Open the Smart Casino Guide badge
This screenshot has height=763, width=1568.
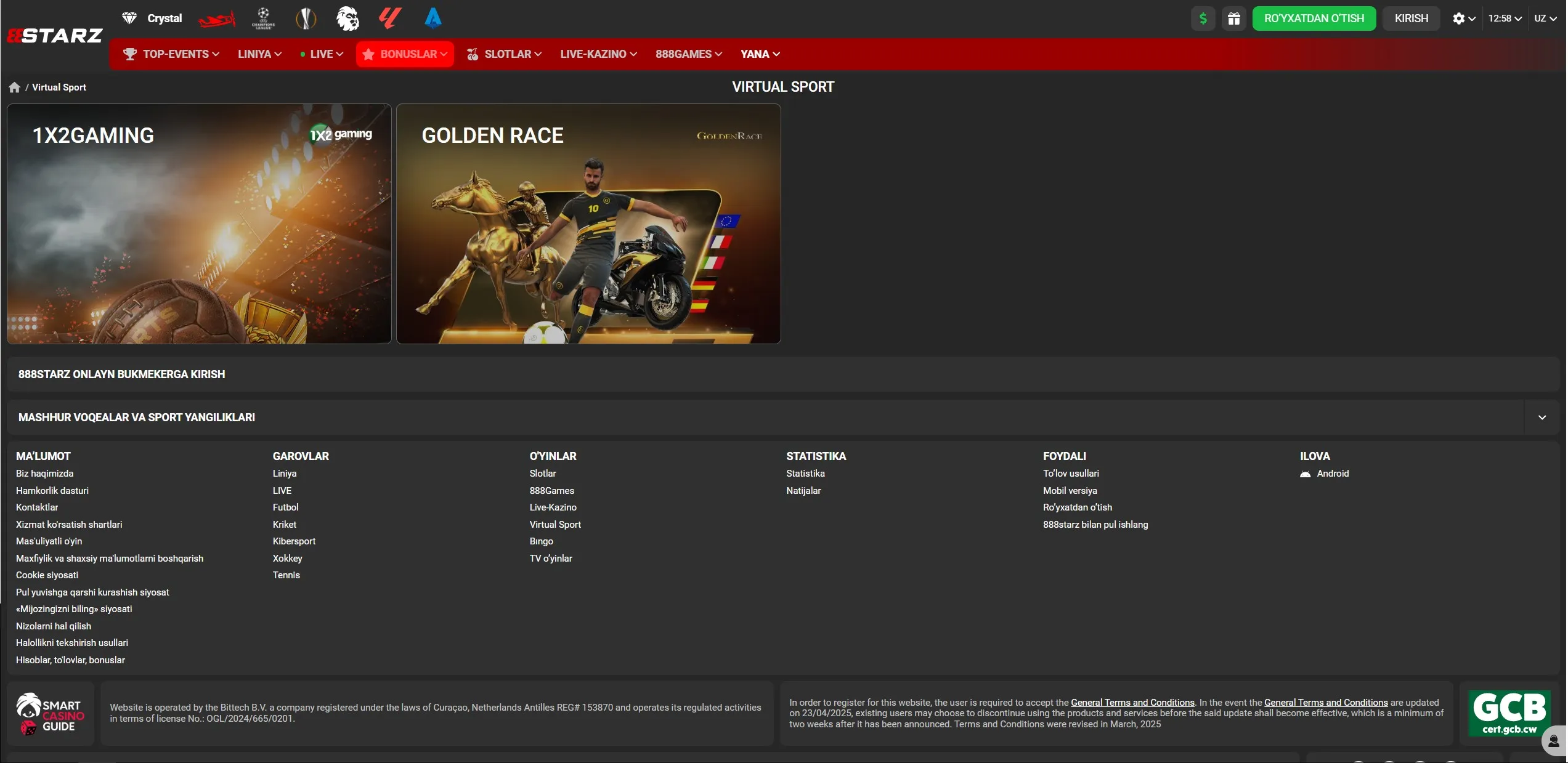point(51,714)
